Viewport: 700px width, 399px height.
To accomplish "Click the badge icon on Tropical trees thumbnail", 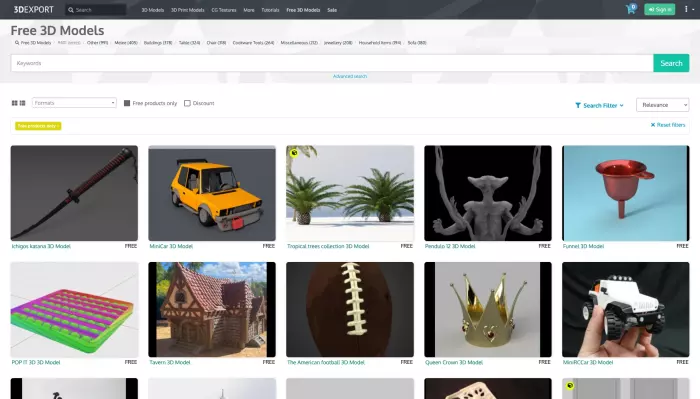I will pos(294,153).
